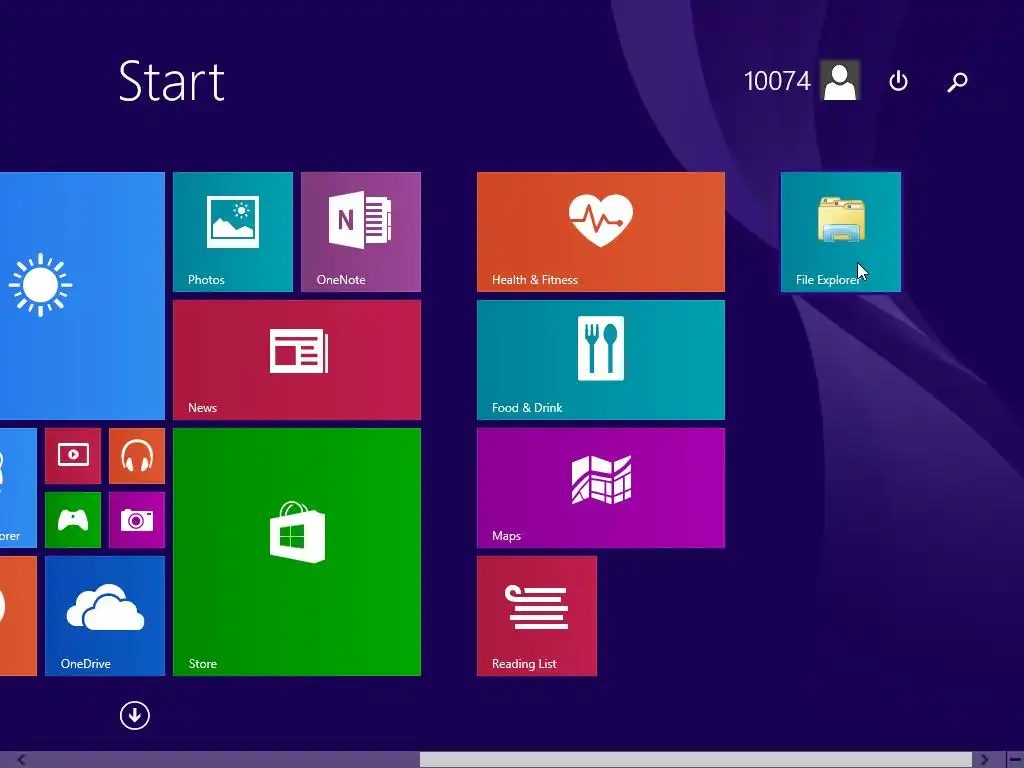Click the search magnifier icon
Viewport: 1024px width, 768px height.
[x=957, y=81]
